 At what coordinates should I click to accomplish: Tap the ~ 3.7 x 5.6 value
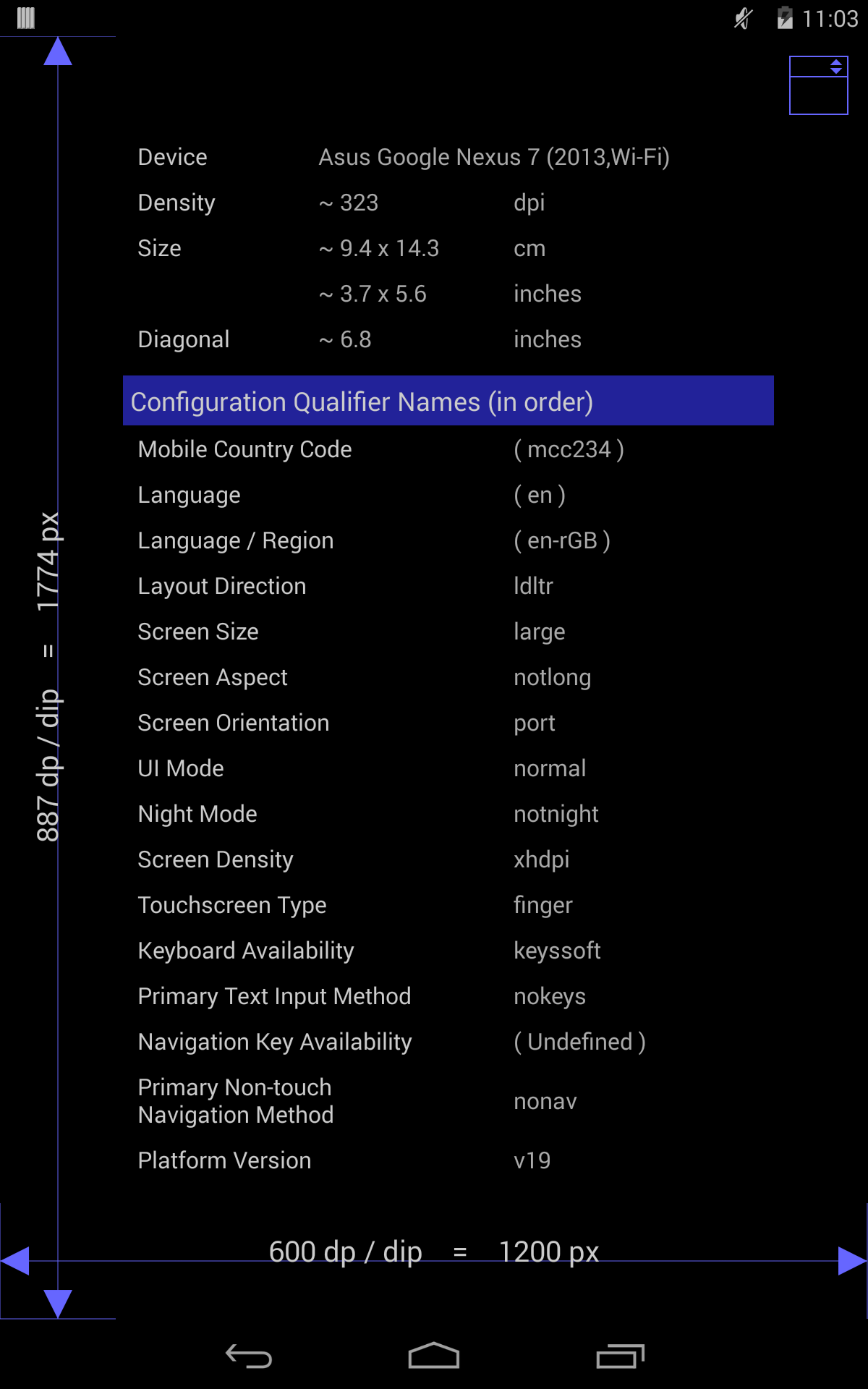click(373, 294)
